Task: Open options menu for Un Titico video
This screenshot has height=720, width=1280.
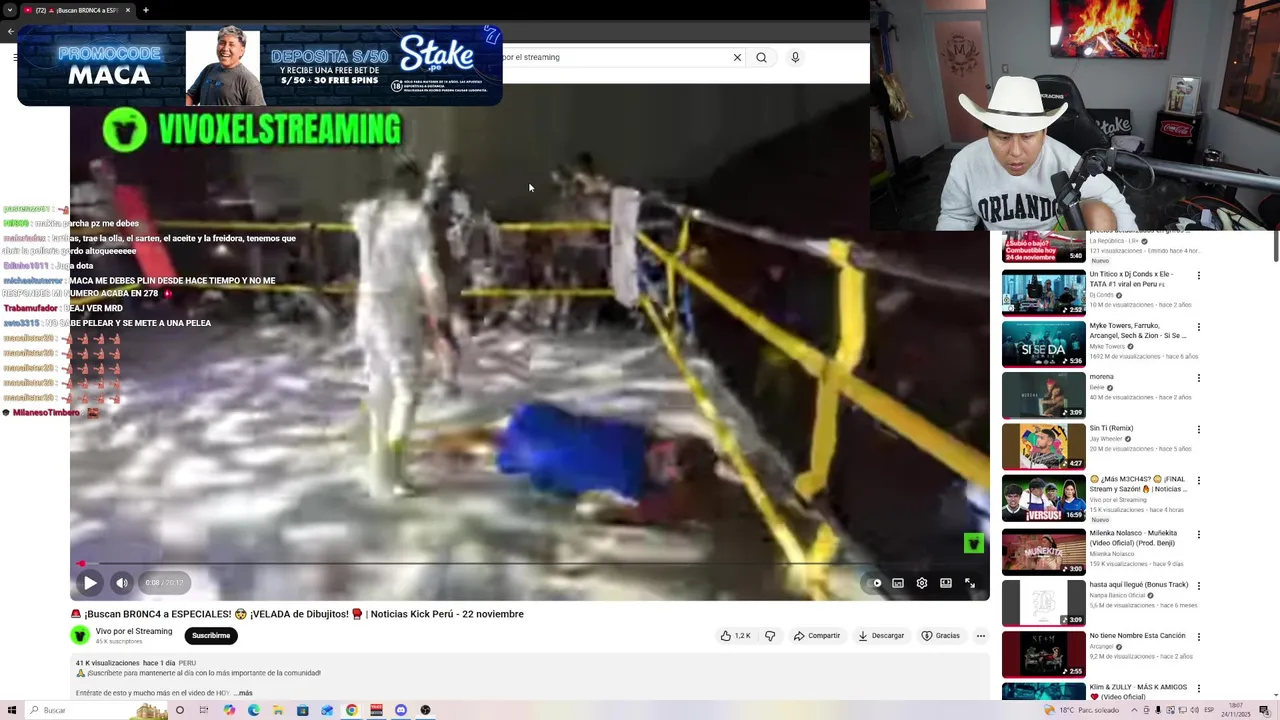Action: (x=1198, y=276)
